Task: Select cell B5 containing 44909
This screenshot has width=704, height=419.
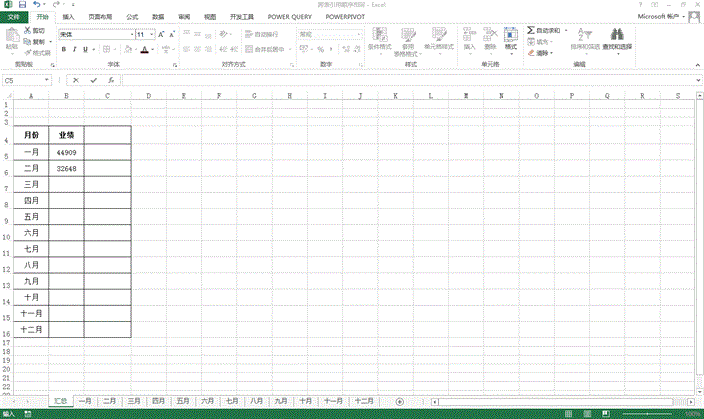Action: [66, 152]
